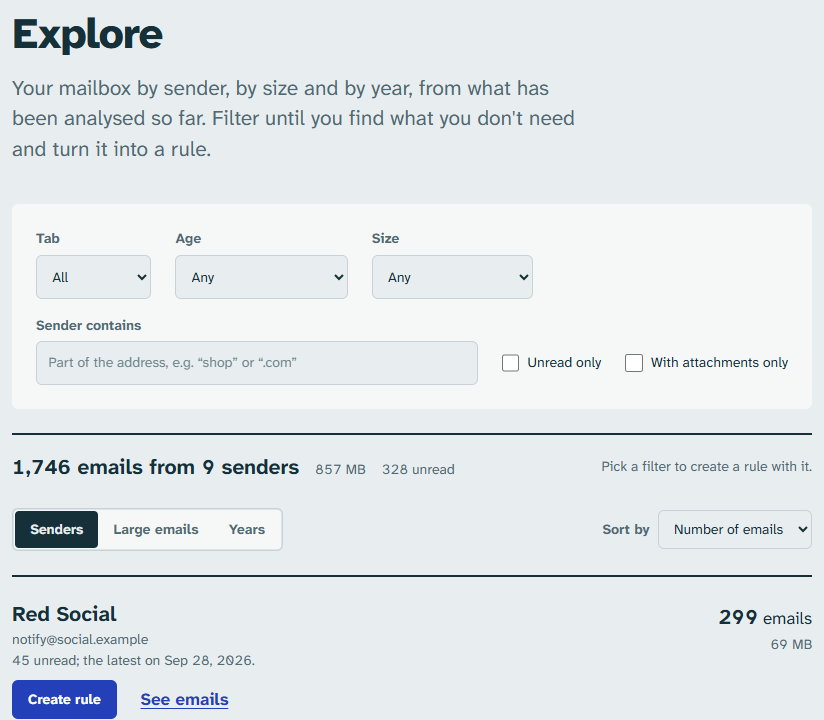
Task: Select the notify@social.example address
Action: click(80, 639)
